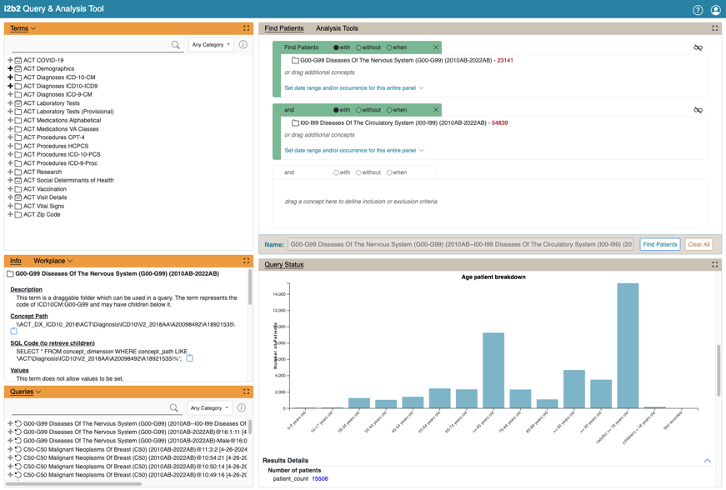Image resolution: width=726 pixels, height=490 pixels.
Task: Switch to the Analysis Tools tab
Action: tap(336, 29)
